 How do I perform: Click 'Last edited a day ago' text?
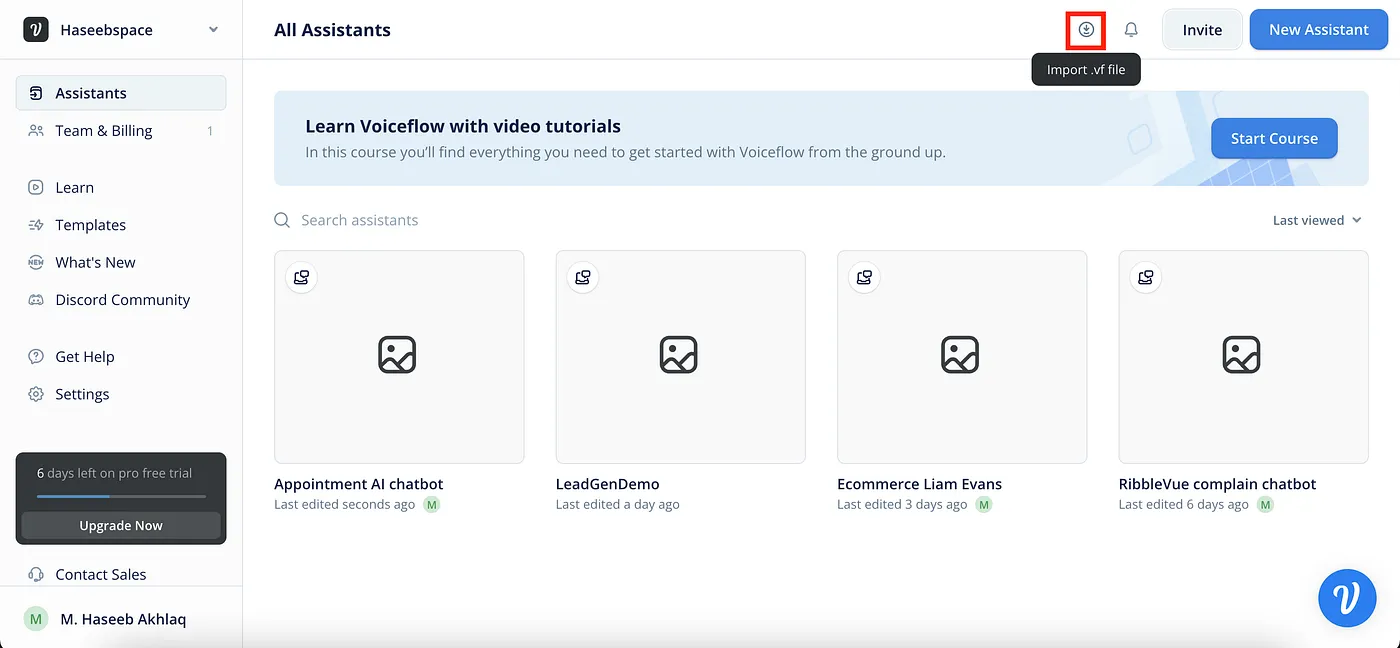point(618,505)
